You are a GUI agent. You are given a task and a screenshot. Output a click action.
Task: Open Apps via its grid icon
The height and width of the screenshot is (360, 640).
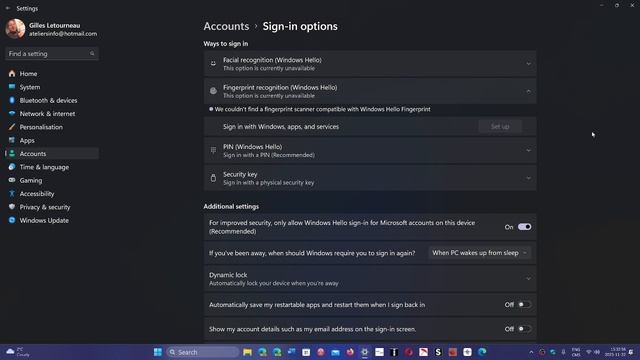click(12, 140)
